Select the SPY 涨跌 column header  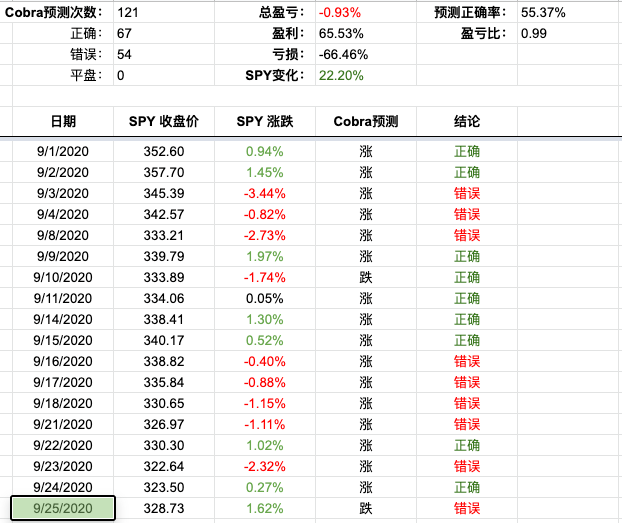(x=265, y=121)
